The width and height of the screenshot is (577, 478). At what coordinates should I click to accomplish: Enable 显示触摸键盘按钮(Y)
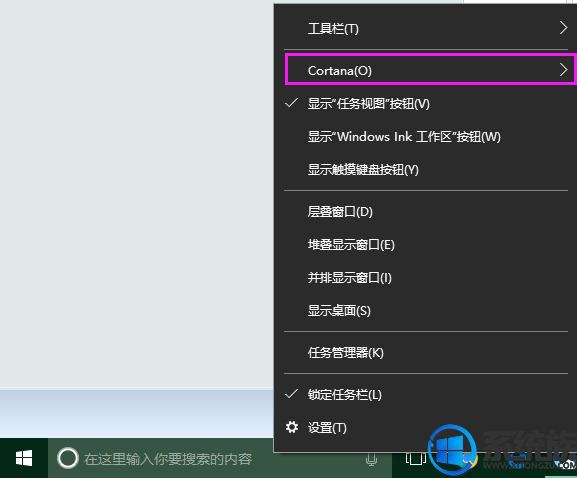pos(426,170)
